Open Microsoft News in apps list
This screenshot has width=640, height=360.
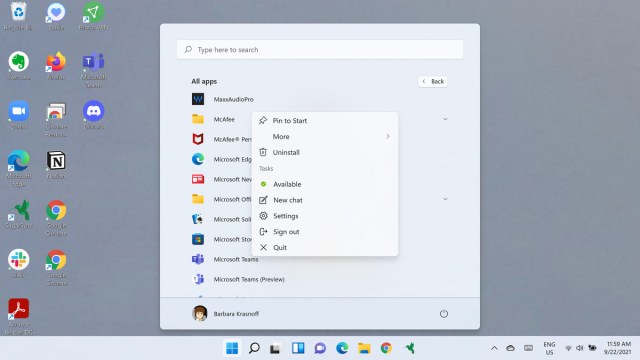(x=221, y=179)
